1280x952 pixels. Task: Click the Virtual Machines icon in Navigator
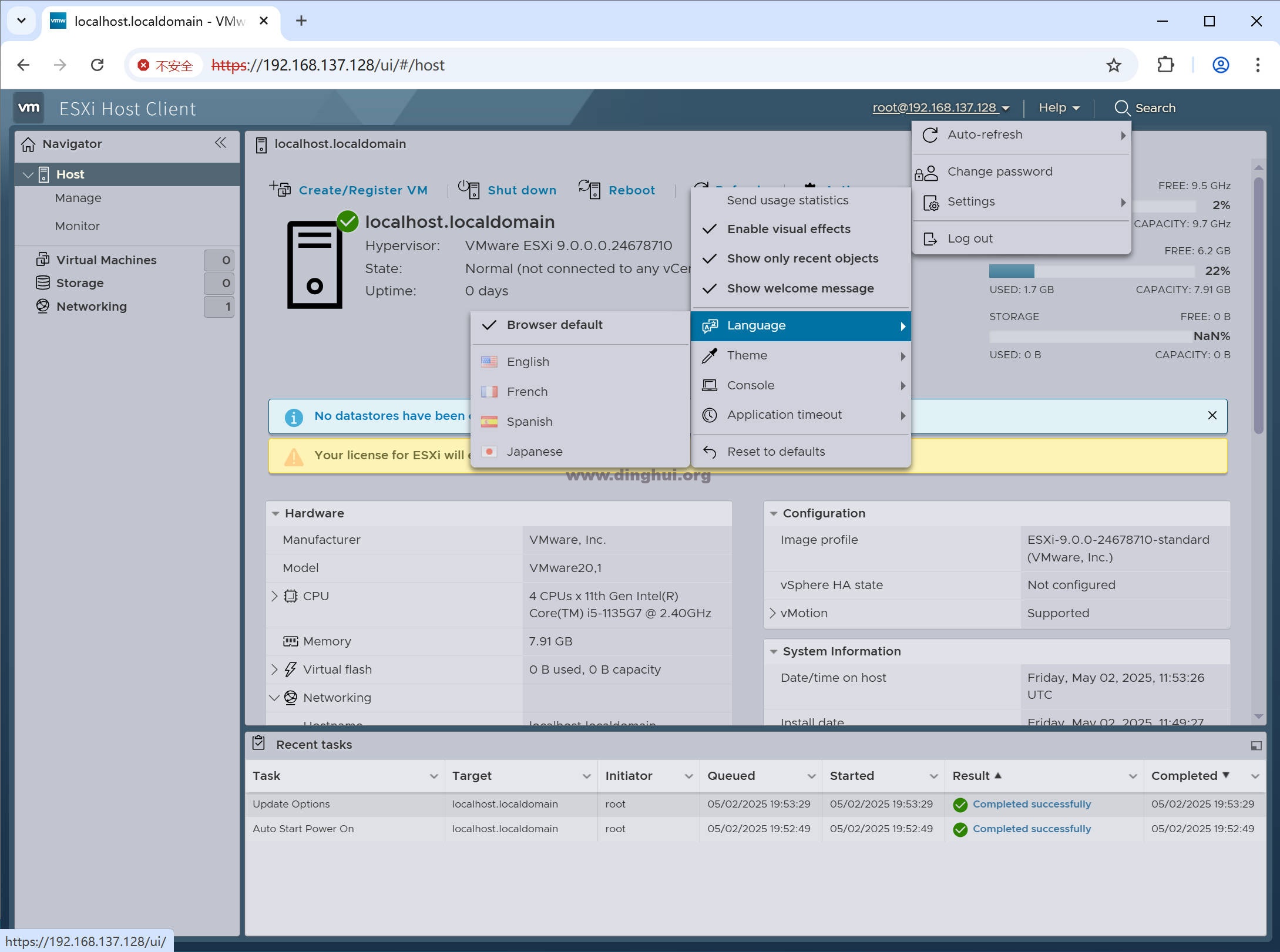(x=42, y=260)
